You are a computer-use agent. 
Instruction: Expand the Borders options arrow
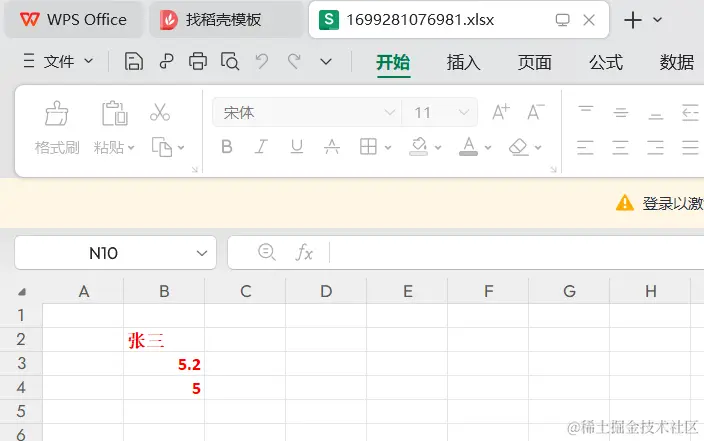pos(388,147)
